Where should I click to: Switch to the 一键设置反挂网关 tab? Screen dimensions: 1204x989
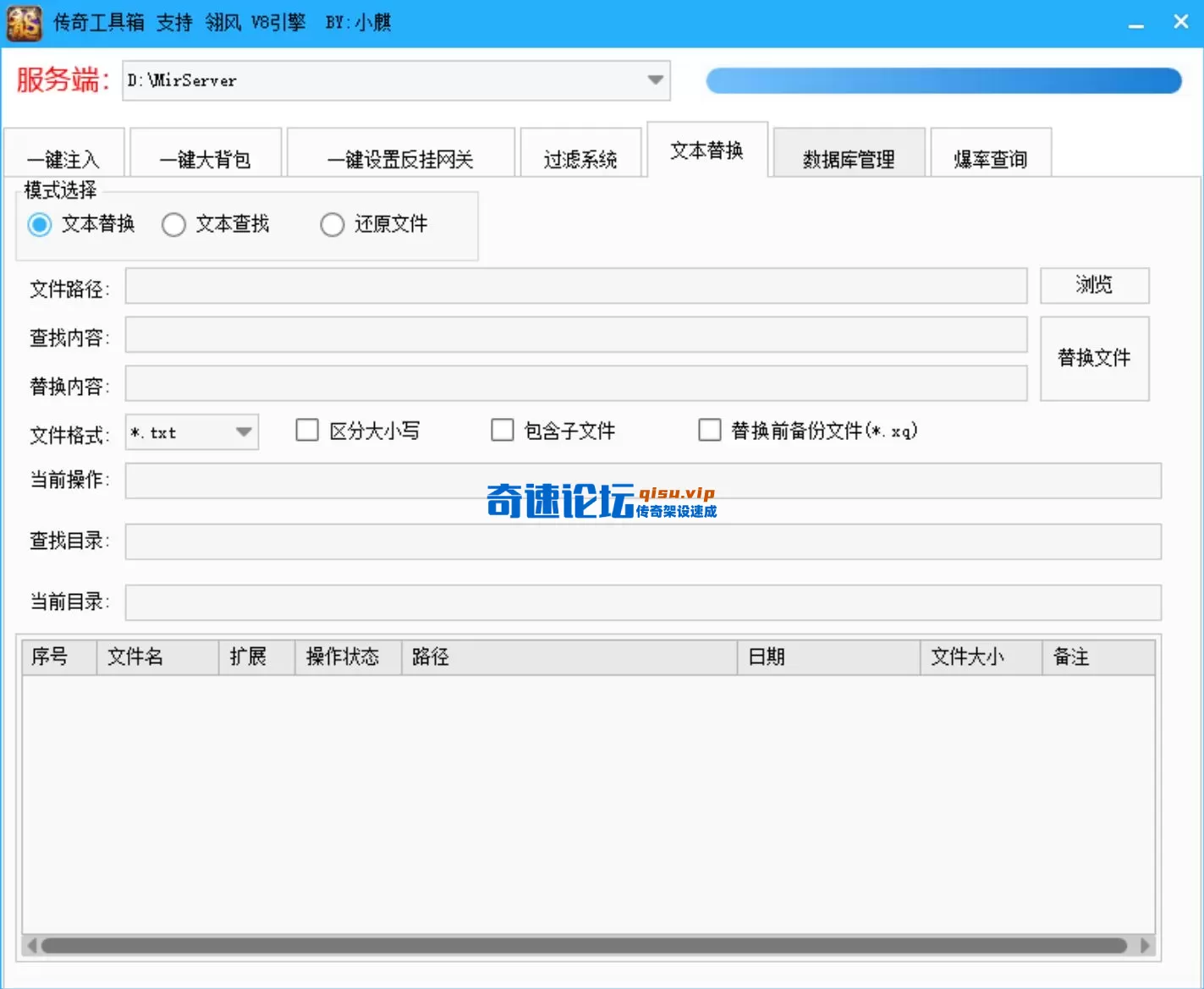click(400, 157)
